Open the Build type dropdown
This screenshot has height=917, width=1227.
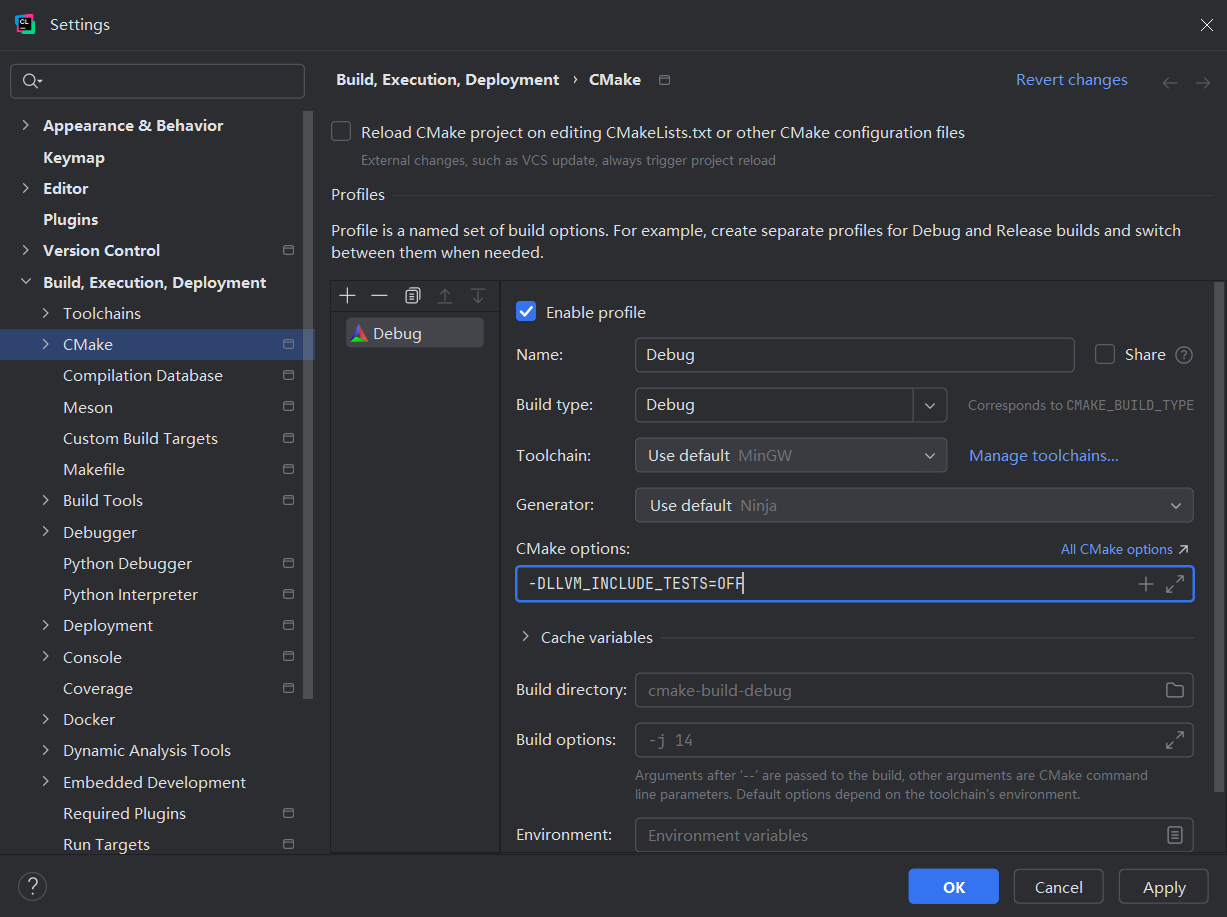[x=929, y=405]
